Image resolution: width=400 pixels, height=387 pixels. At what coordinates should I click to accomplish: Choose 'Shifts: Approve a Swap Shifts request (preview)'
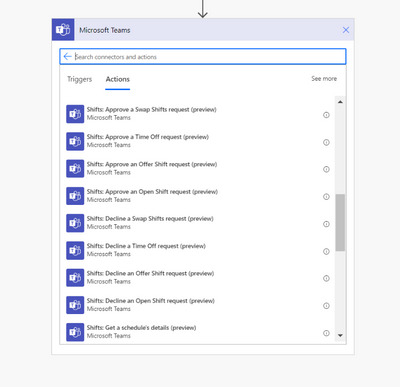(x=152, y=110)
